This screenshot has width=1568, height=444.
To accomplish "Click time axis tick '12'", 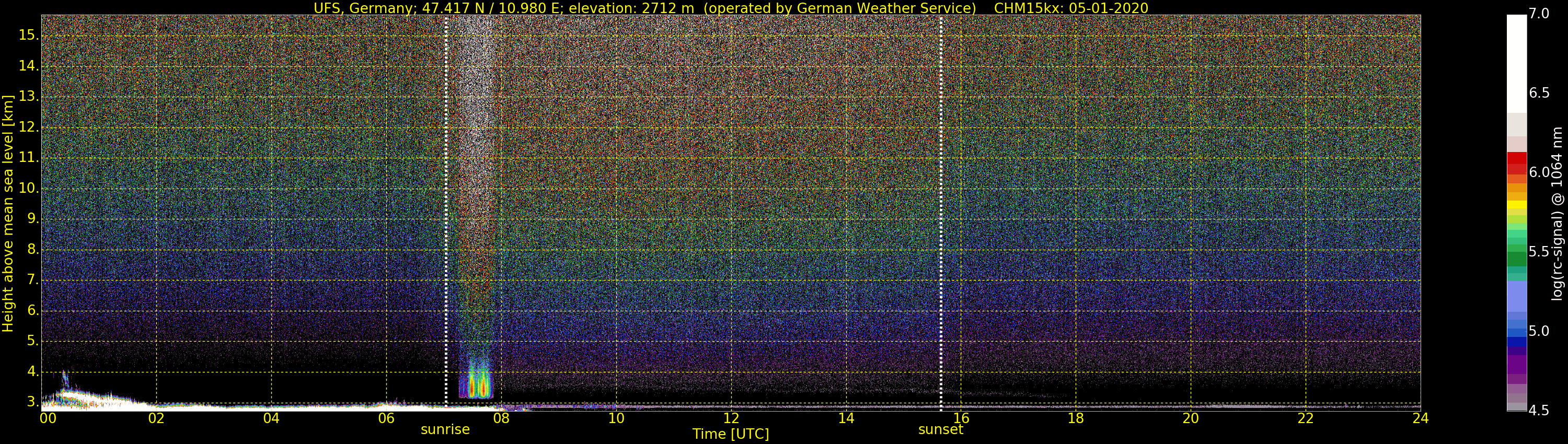I will tap(731, 418).
